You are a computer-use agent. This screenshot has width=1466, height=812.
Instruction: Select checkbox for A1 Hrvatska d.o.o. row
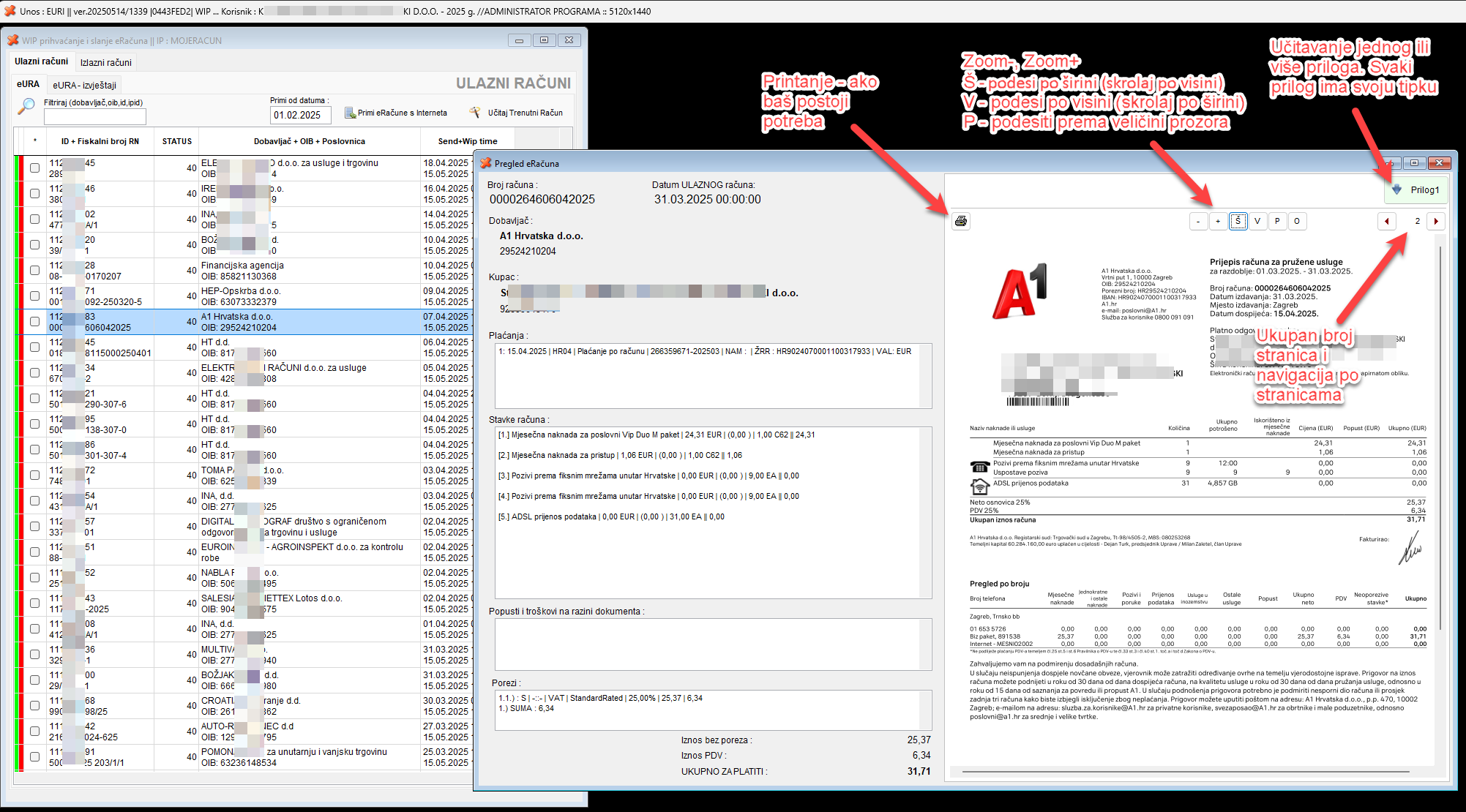pos(34,322)
